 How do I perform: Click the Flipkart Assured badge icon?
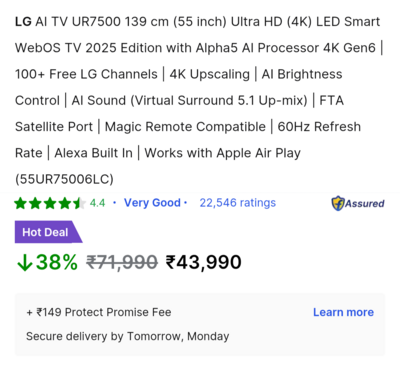pos(338,203)
